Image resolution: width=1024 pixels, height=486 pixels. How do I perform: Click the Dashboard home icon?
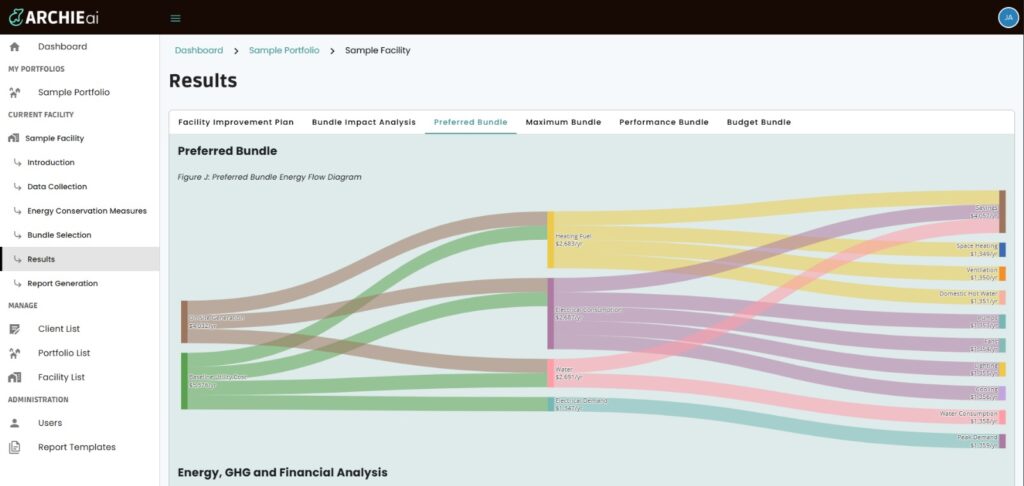14,47
